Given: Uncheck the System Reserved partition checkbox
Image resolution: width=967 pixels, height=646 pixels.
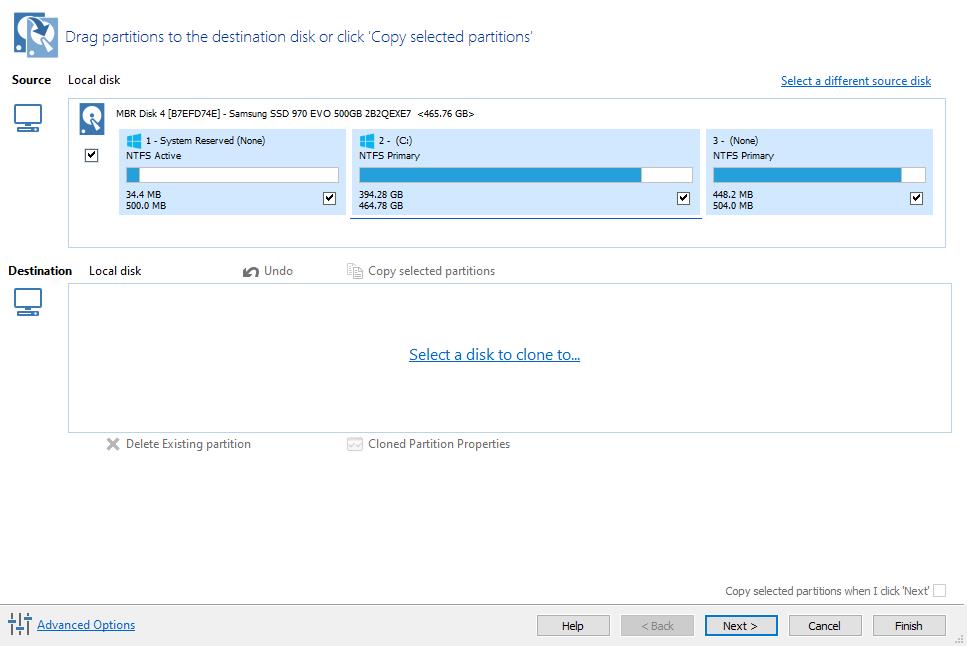Looking at the screenshot, I should (329, 198).
